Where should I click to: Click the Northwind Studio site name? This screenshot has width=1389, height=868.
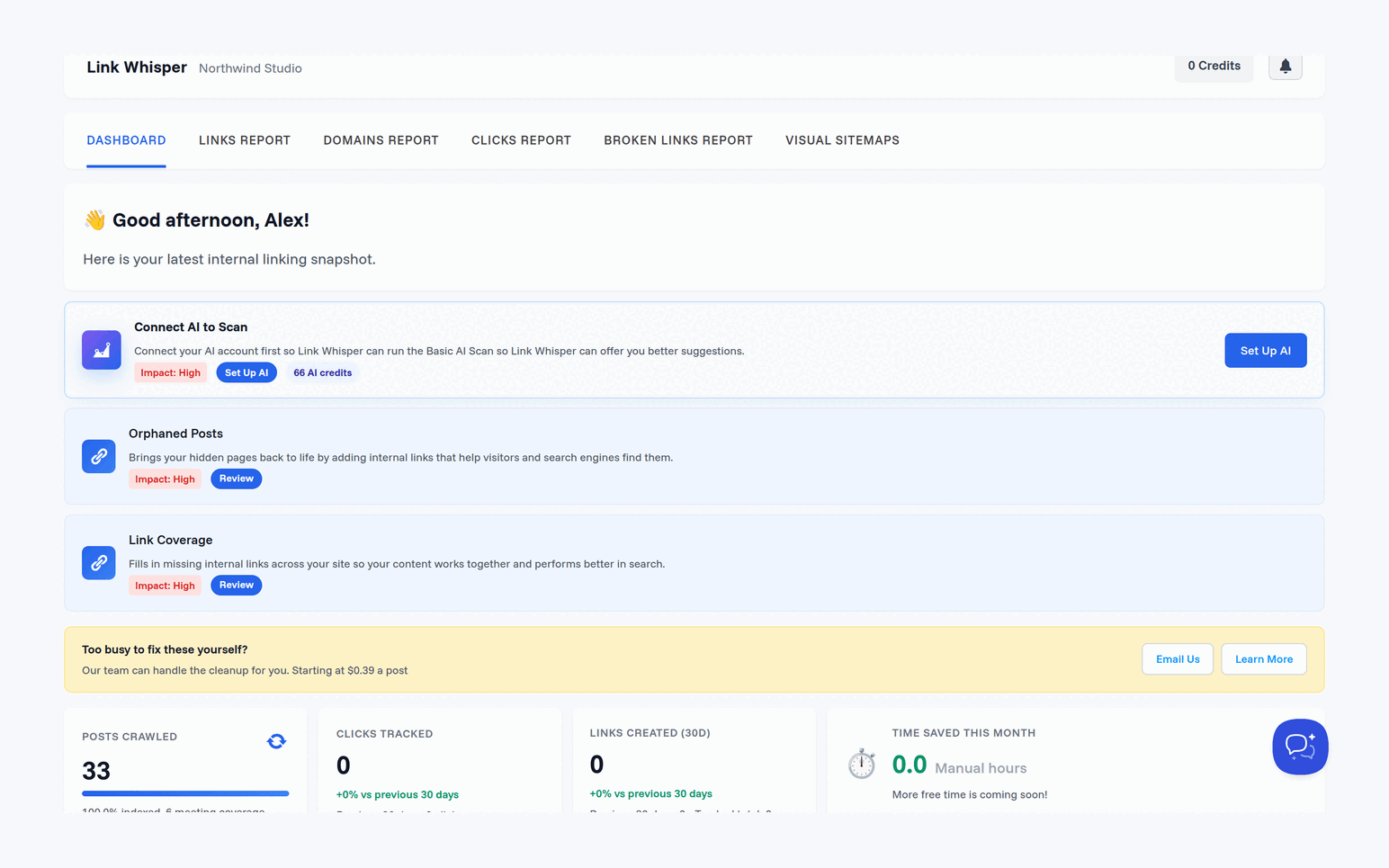point(250,68)
